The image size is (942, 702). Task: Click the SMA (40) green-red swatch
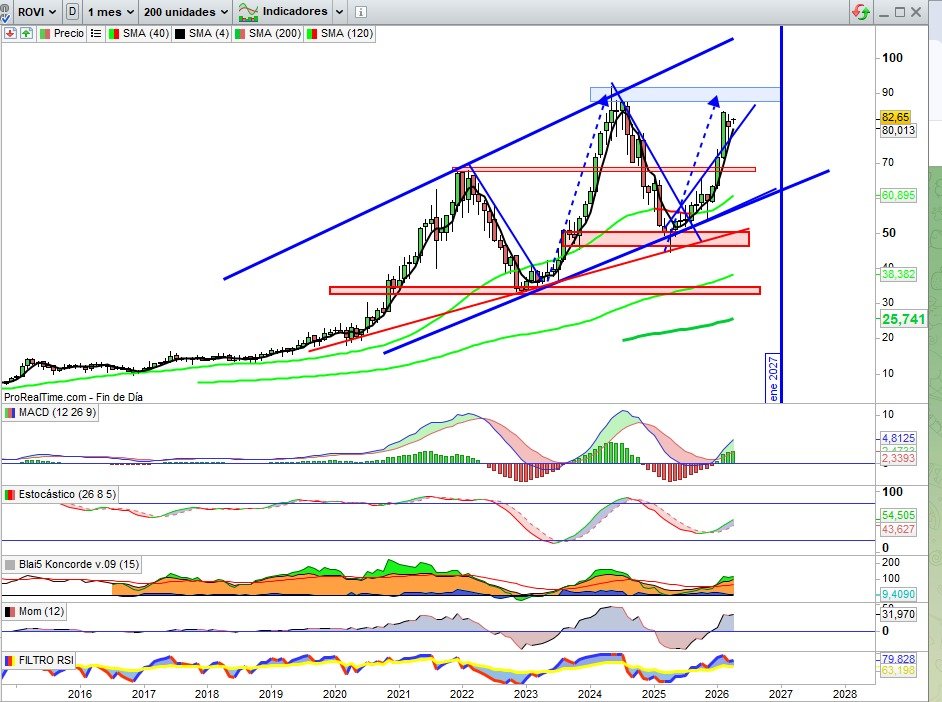point(114,34)
